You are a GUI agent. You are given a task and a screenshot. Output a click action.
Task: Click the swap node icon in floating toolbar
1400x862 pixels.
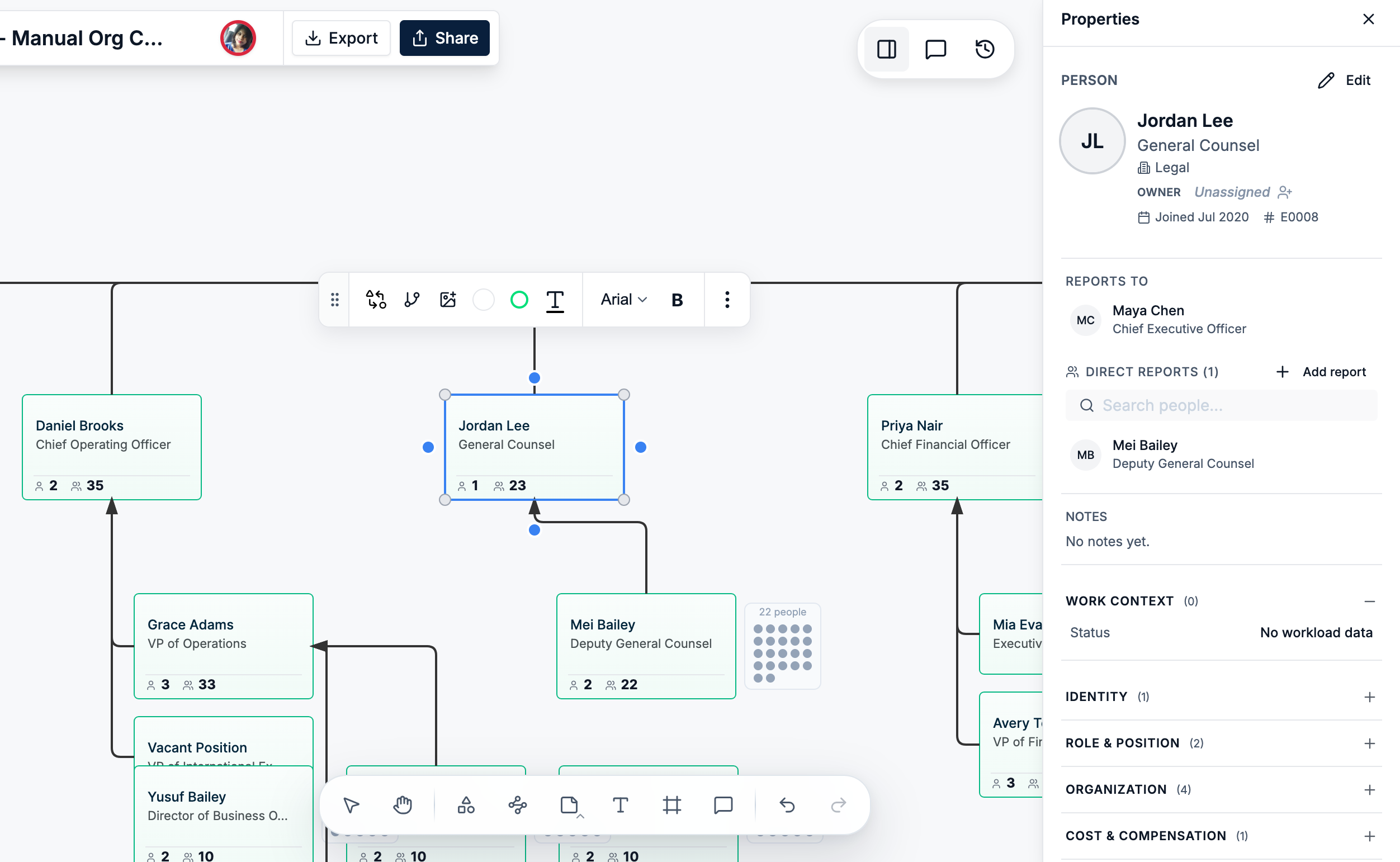point(376,299)
